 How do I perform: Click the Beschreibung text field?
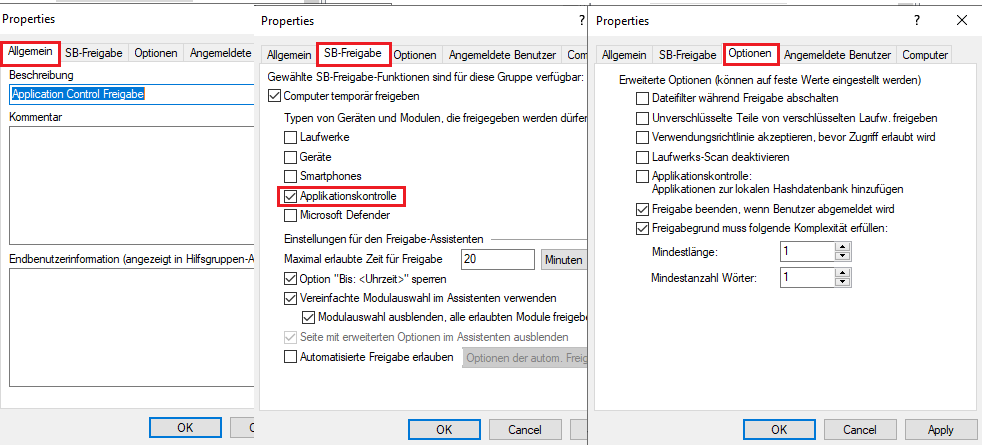(132, 95)
